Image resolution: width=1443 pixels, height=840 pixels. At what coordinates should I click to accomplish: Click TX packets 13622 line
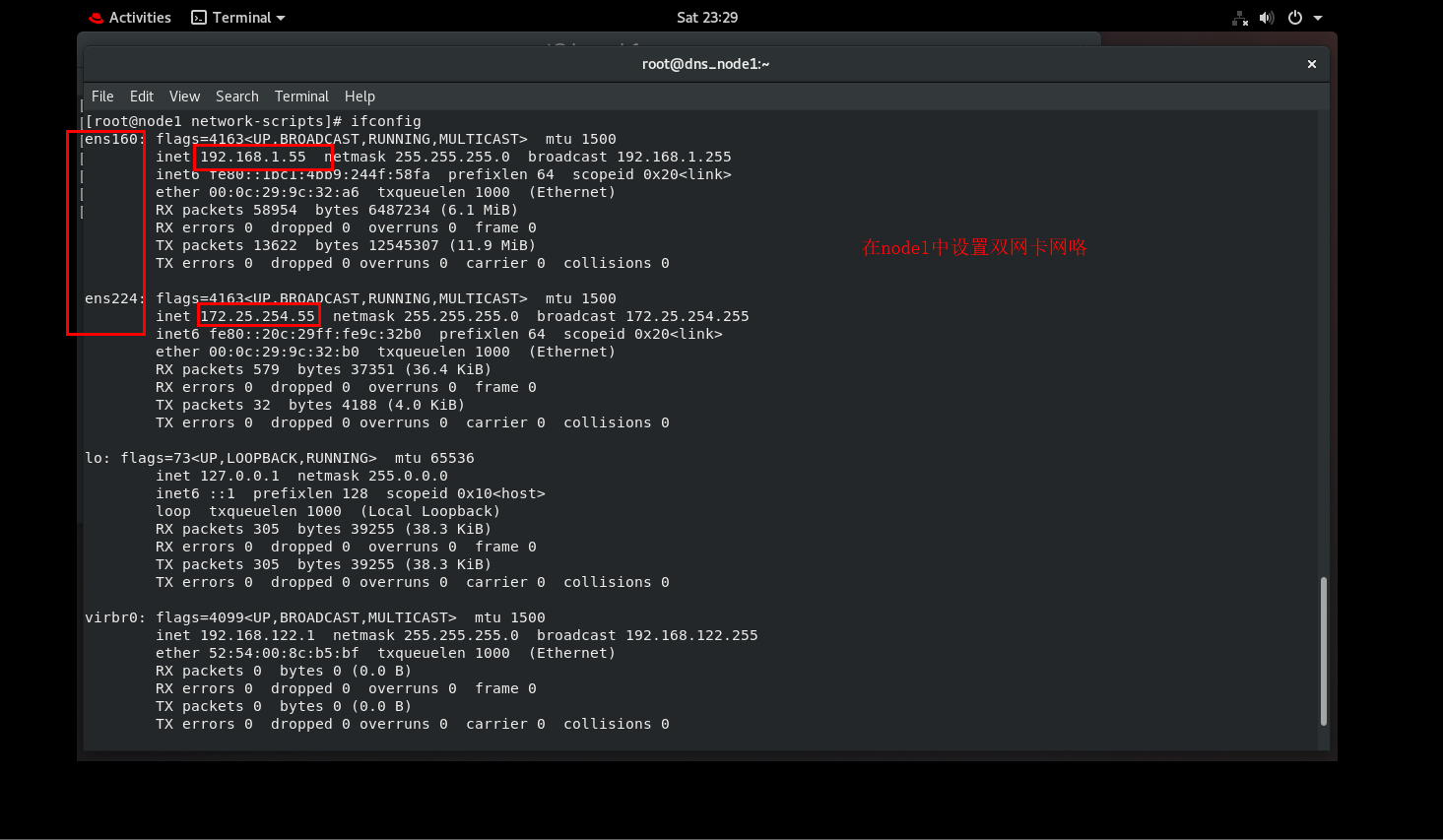coord(346,245)
